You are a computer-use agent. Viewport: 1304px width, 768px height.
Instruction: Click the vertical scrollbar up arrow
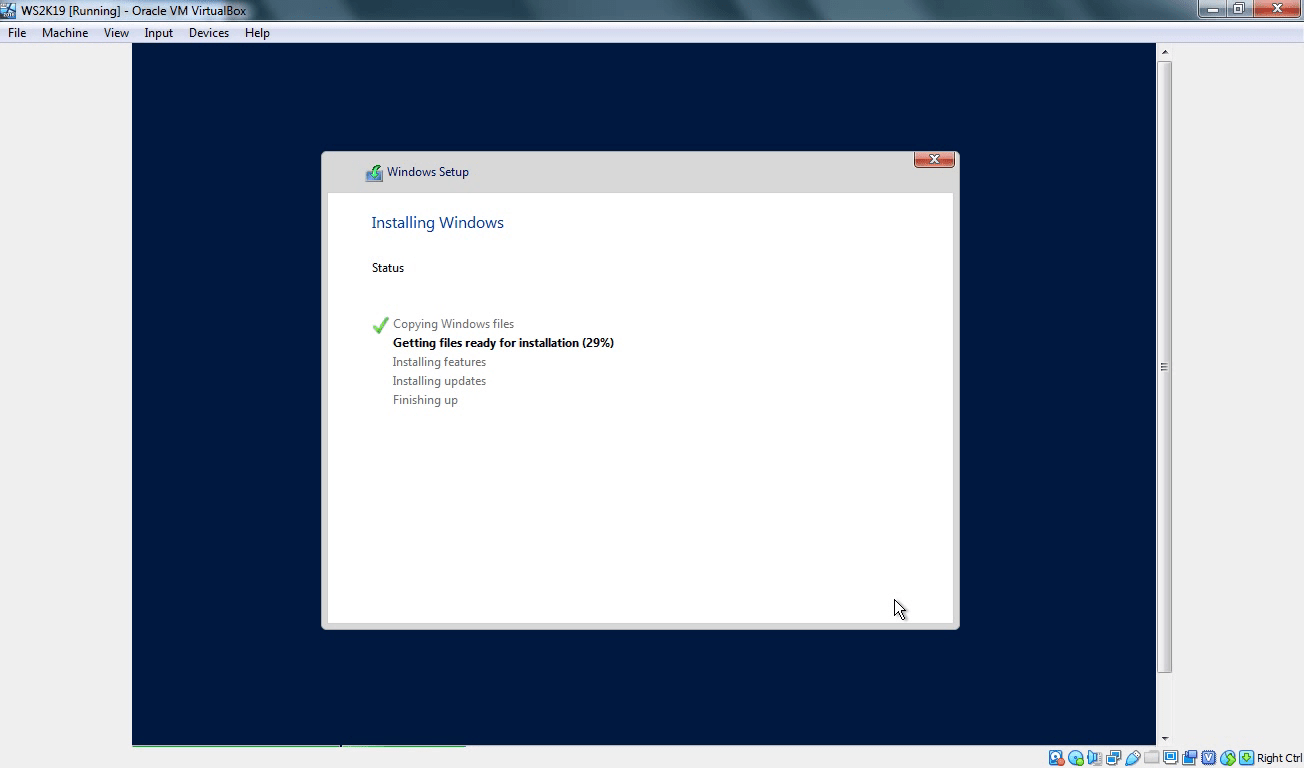click(1165, 52)
